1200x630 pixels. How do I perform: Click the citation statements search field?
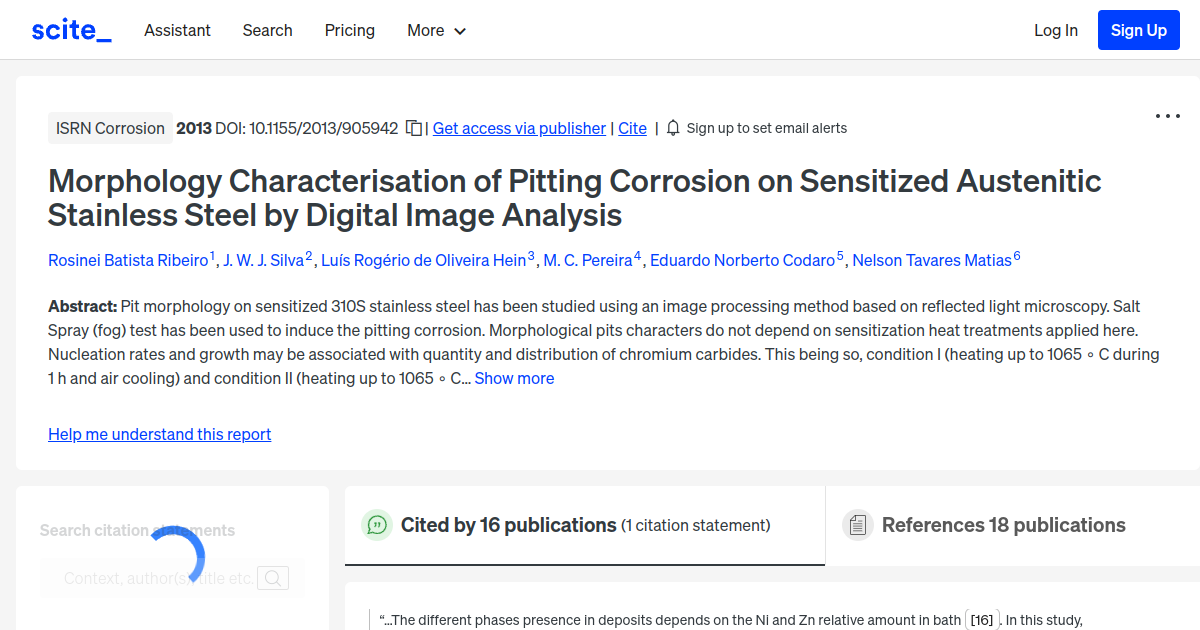coord(160,578)
